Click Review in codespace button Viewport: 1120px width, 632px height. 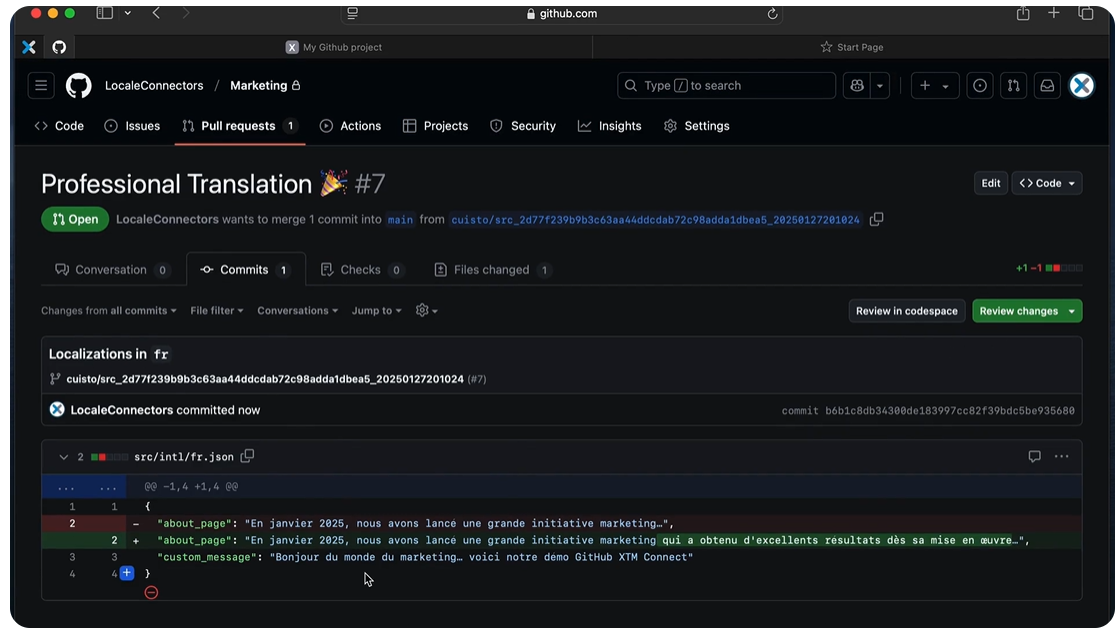(906, 311)
